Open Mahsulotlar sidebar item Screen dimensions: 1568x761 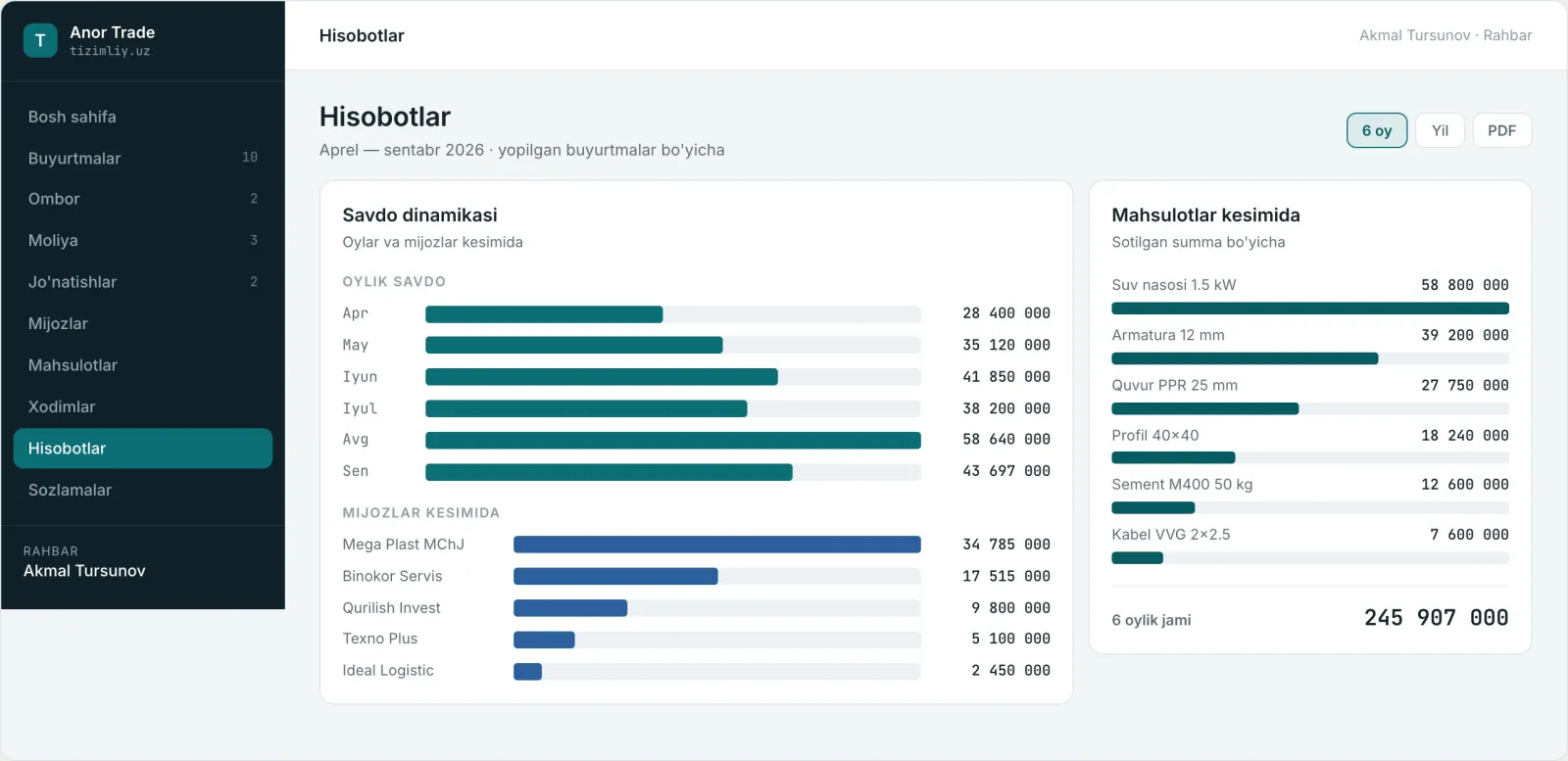[143, 365]
